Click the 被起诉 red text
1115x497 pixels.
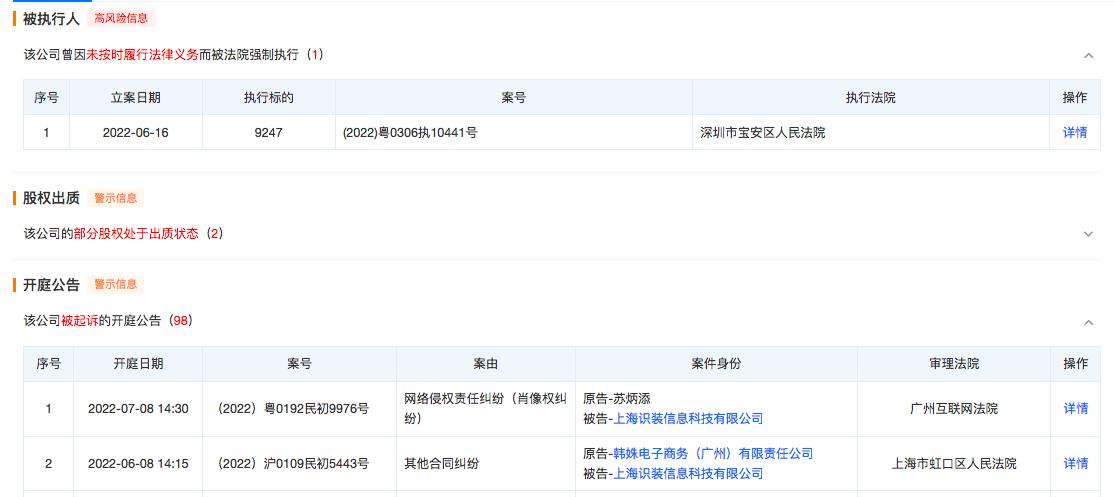coord(80,321)
